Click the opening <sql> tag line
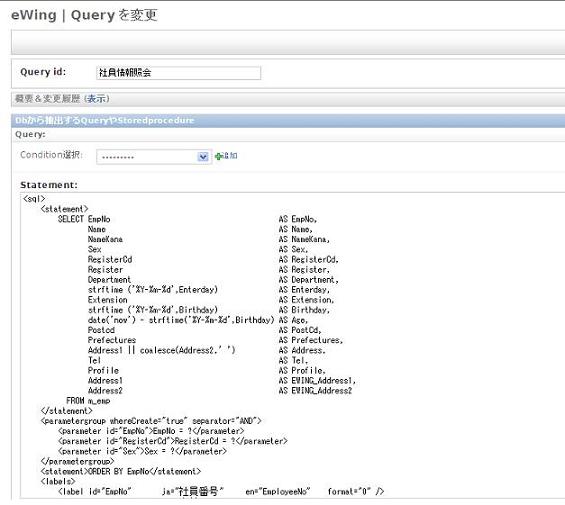This screenshot has width=565, height=505. [x=34, y=199]
